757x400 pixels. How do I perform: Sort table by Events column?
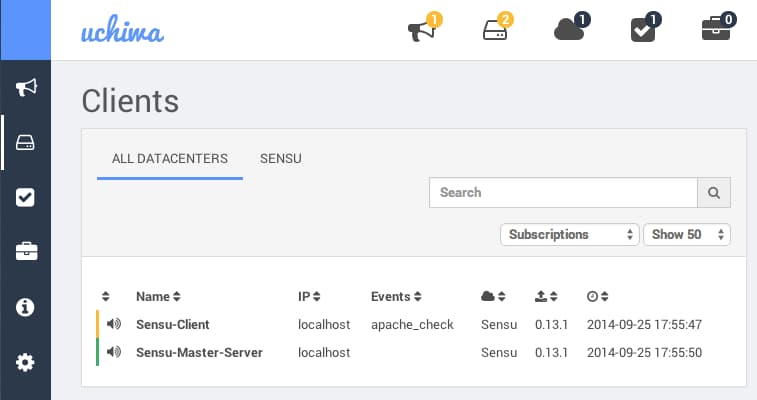[396, 296]
